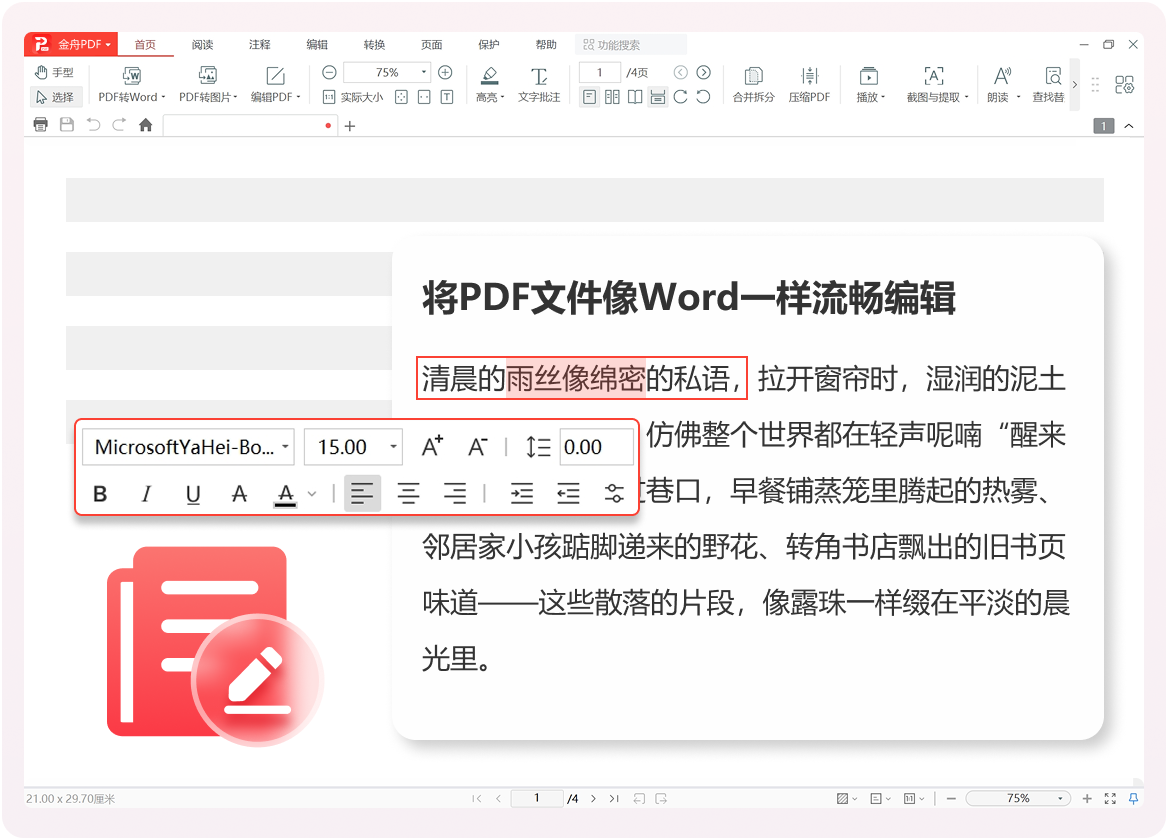The height and width of the screenshot is (840, 1168).
Task: Center align text
Action: pos(408,494)
